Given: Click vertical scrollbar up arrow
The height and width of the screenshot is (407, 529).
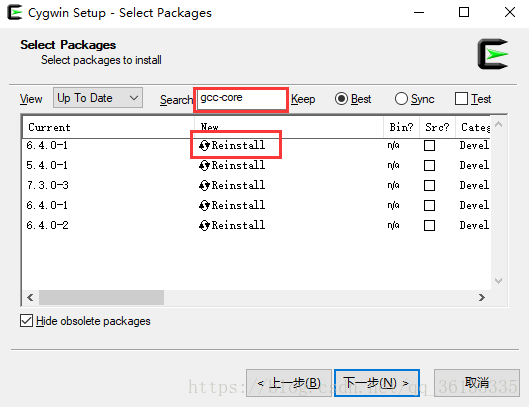Looking at the screenshot, I should (499, 124).
